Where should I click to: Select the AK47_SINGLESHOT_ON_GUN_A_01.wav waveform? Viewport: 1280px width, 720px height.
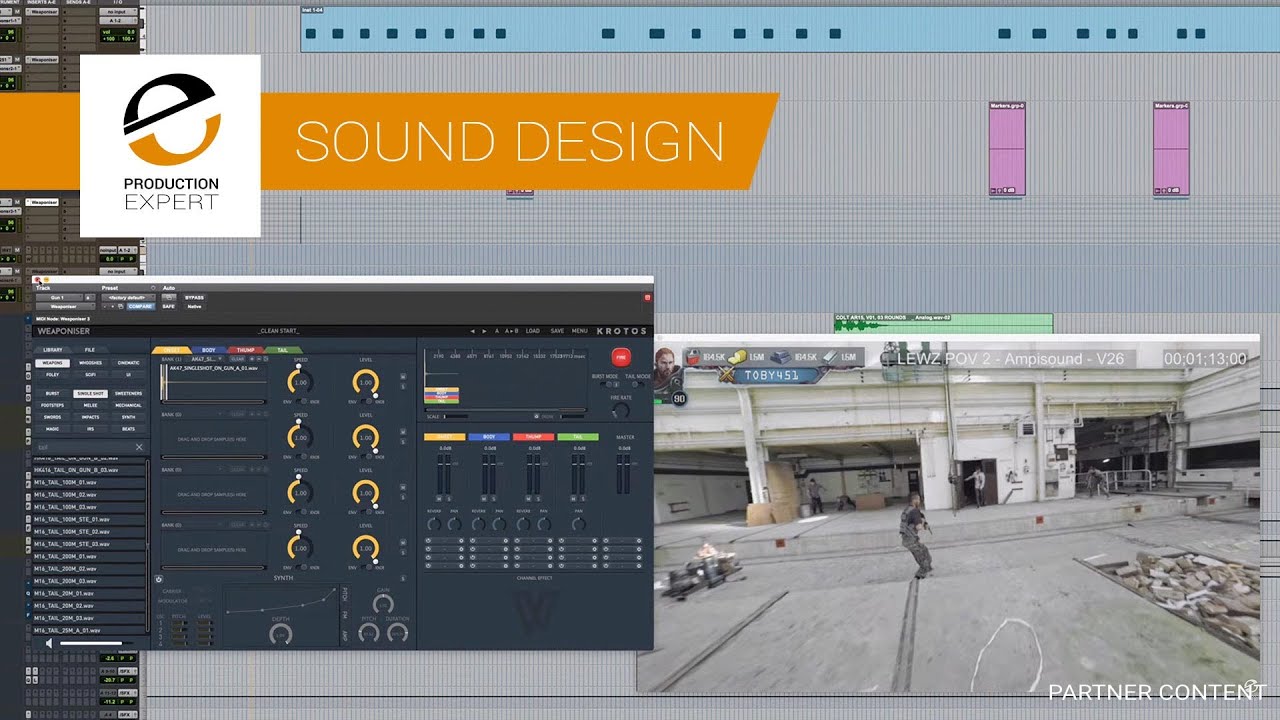click(212, 380)
